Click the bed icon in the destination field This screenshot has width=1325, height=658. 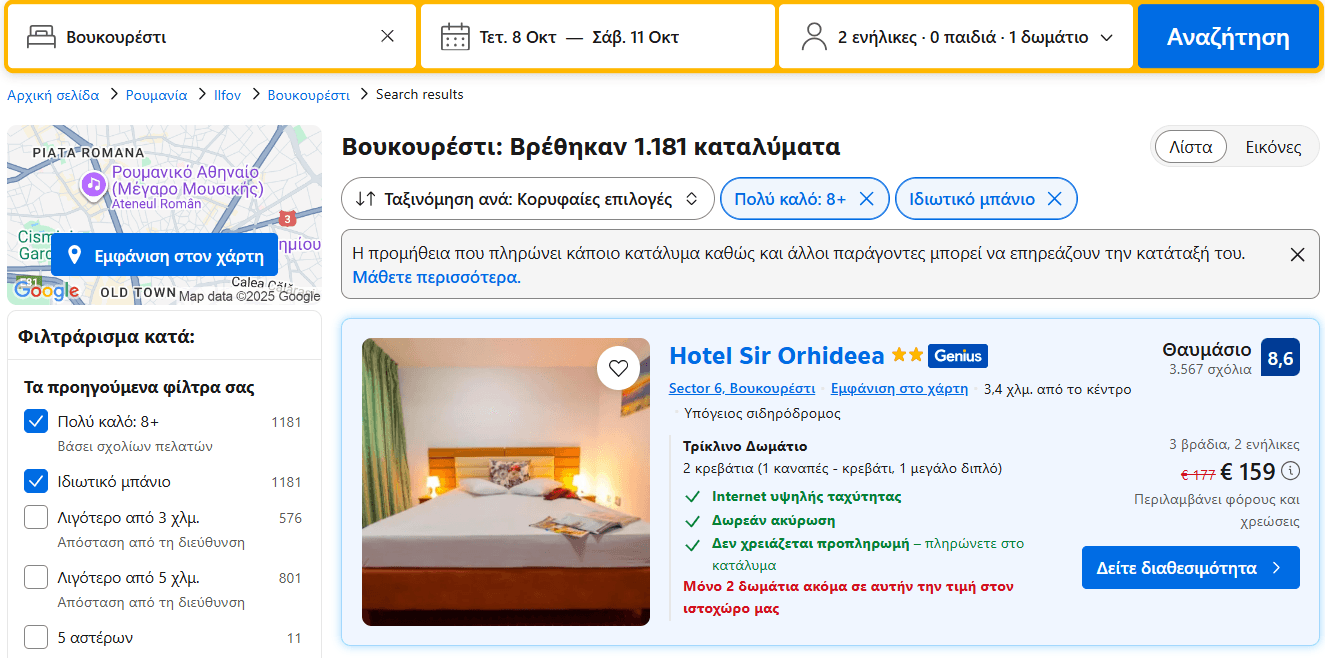pyautogui.click(x=41, y=37)
